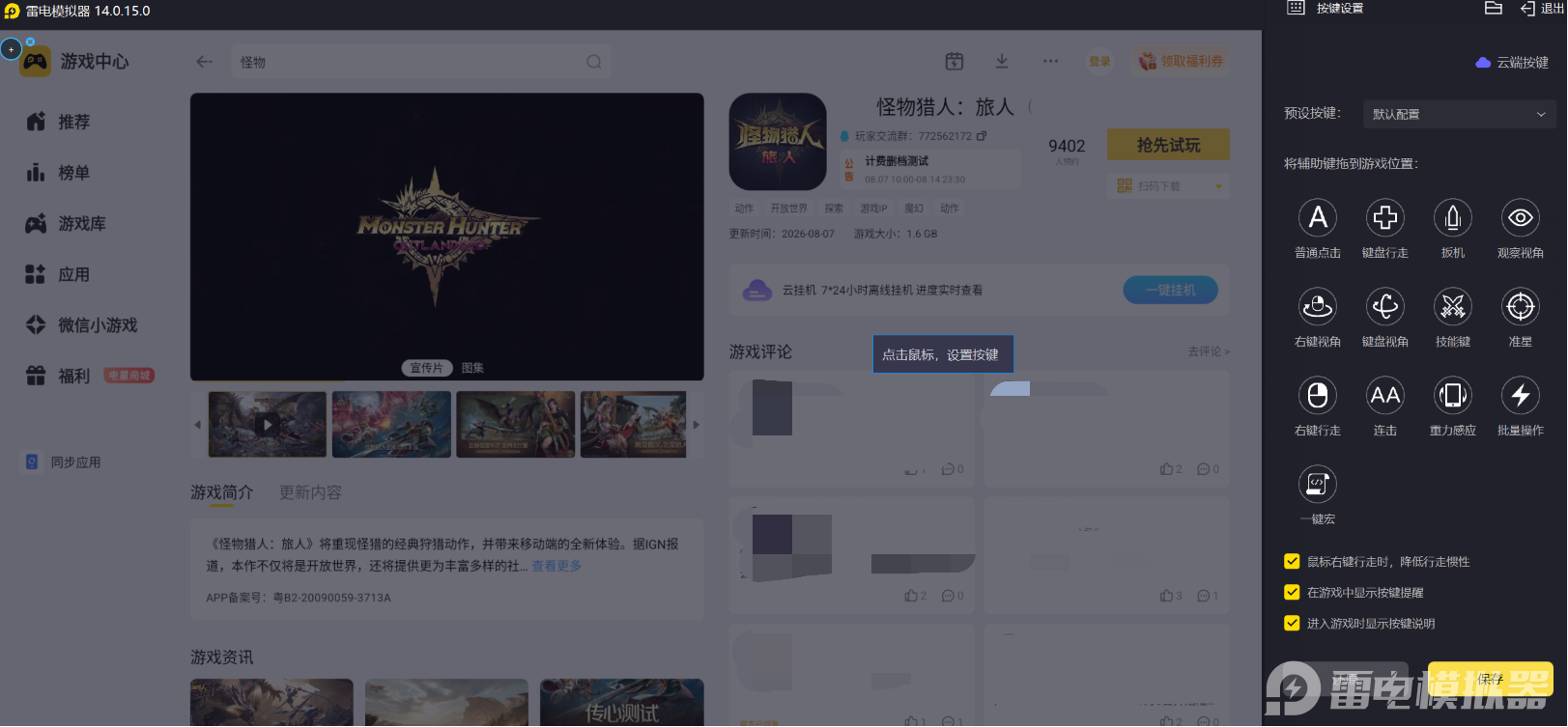Select the 键盘视角 keyboard view tool

coord(1385,307)
